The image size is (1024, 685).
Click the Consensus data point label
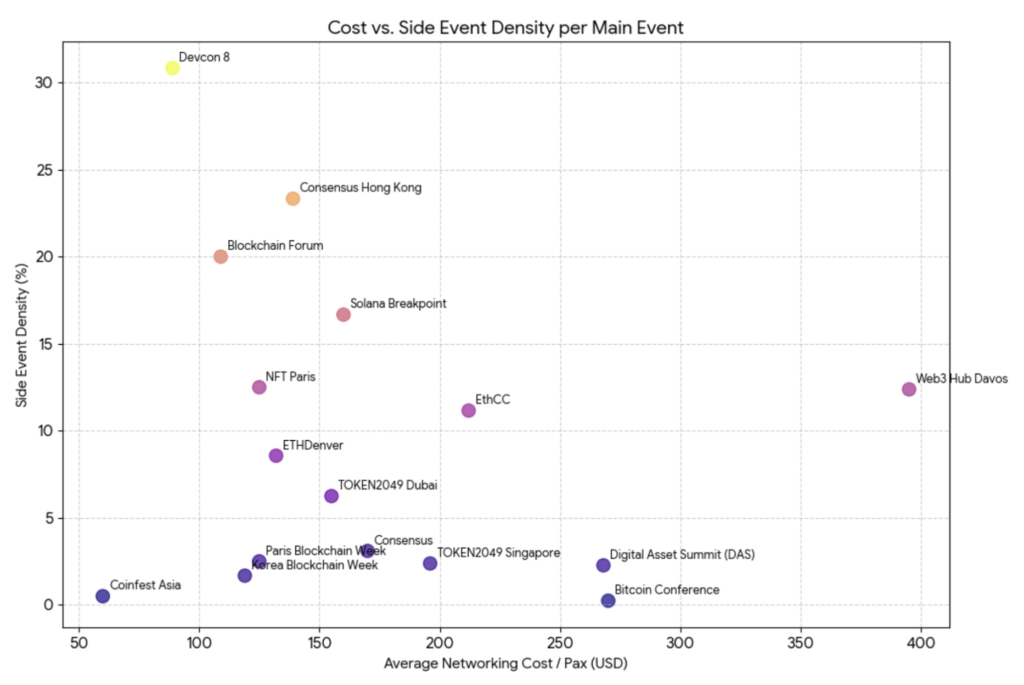[x=403, y=540]
